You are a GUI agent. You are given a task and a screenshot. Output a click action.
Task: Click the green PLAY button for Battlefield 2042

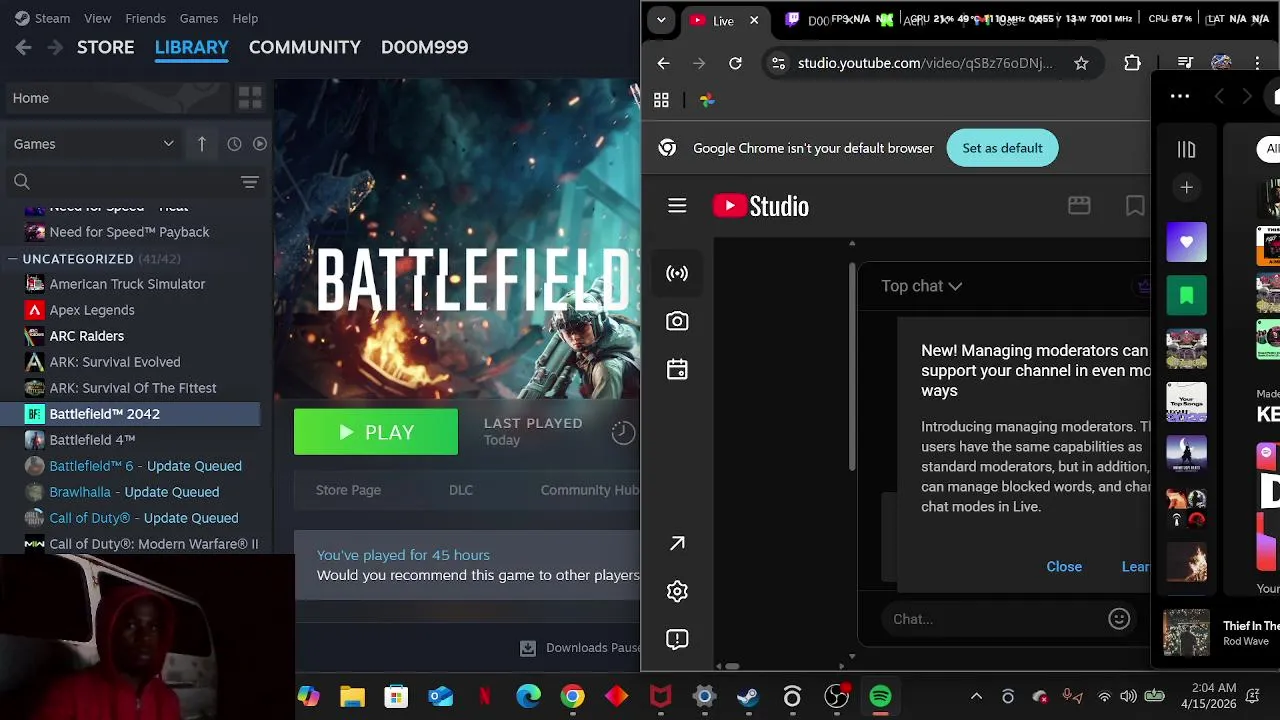376,432
